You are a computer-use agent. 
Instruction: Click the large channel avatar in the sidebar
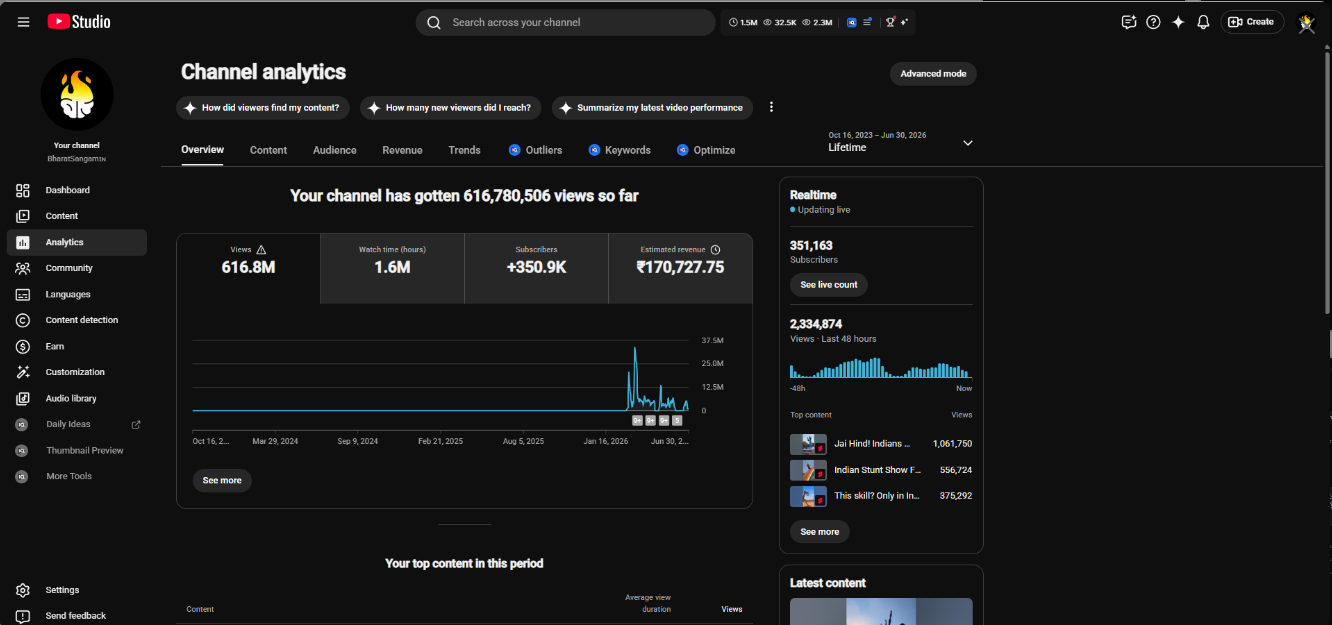click(x=77, y=94)
